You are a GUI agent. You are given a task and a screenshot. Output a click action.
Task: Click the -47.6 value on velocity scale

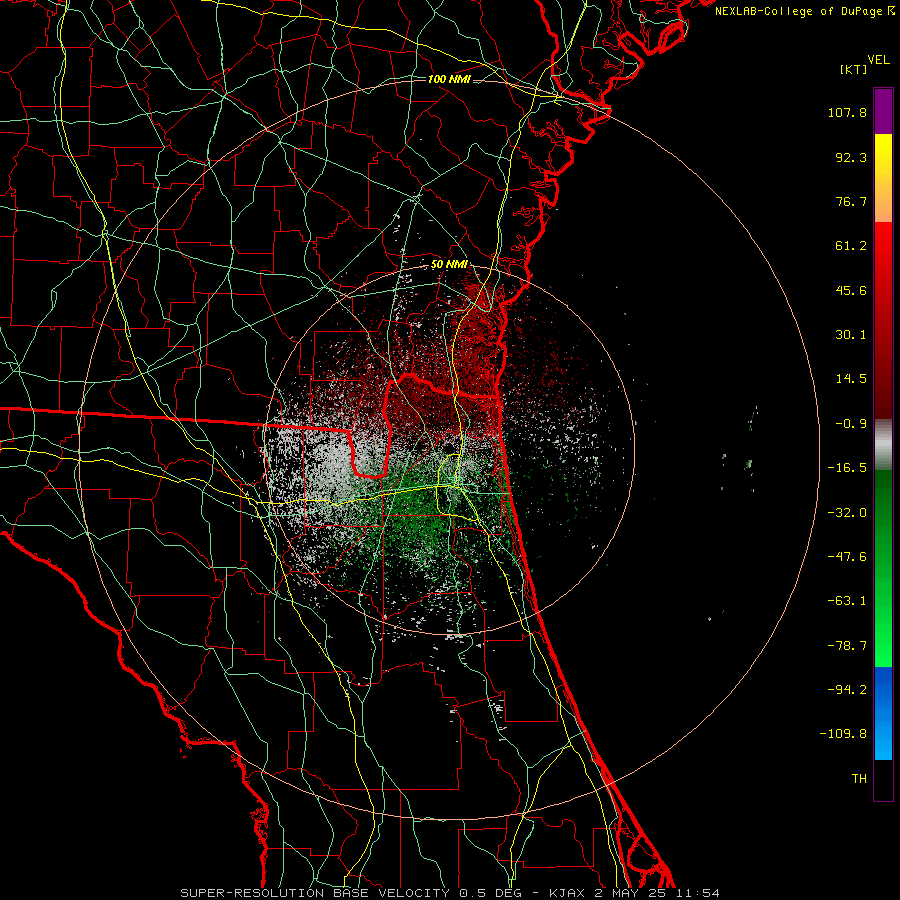point(847,557)
